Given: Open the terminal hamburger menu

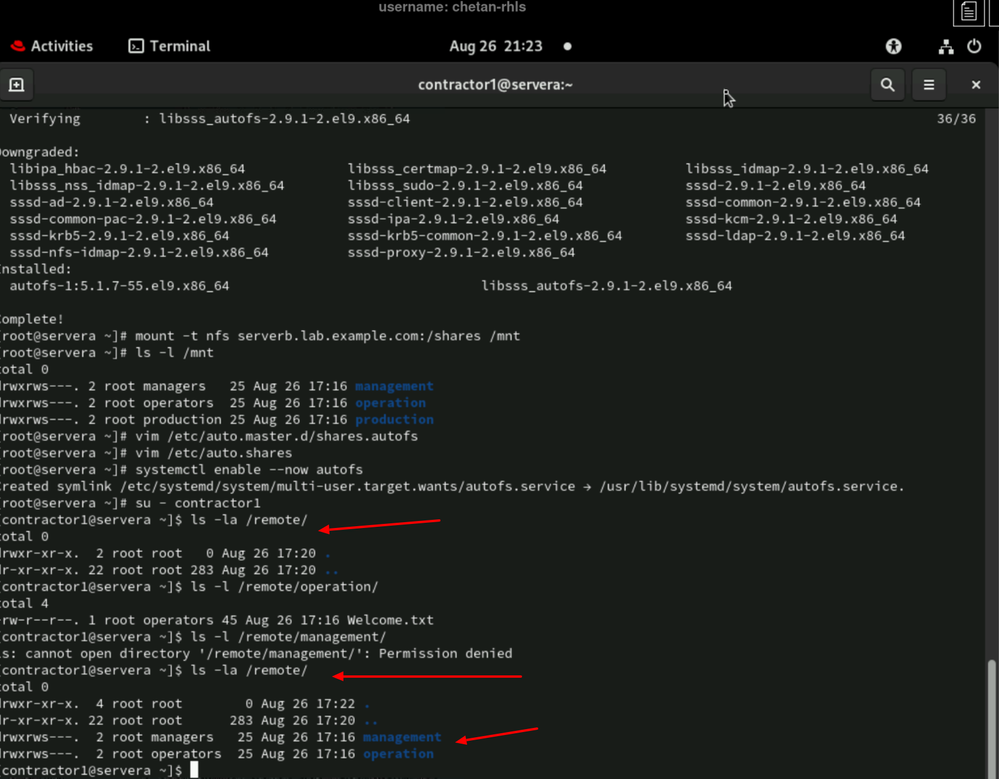Looking at the screenshot, I should 929,85.
